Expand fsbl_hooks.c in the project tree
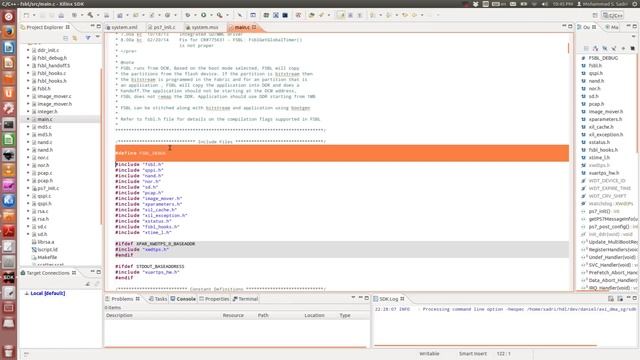640x360 pixels. [28, 73]
